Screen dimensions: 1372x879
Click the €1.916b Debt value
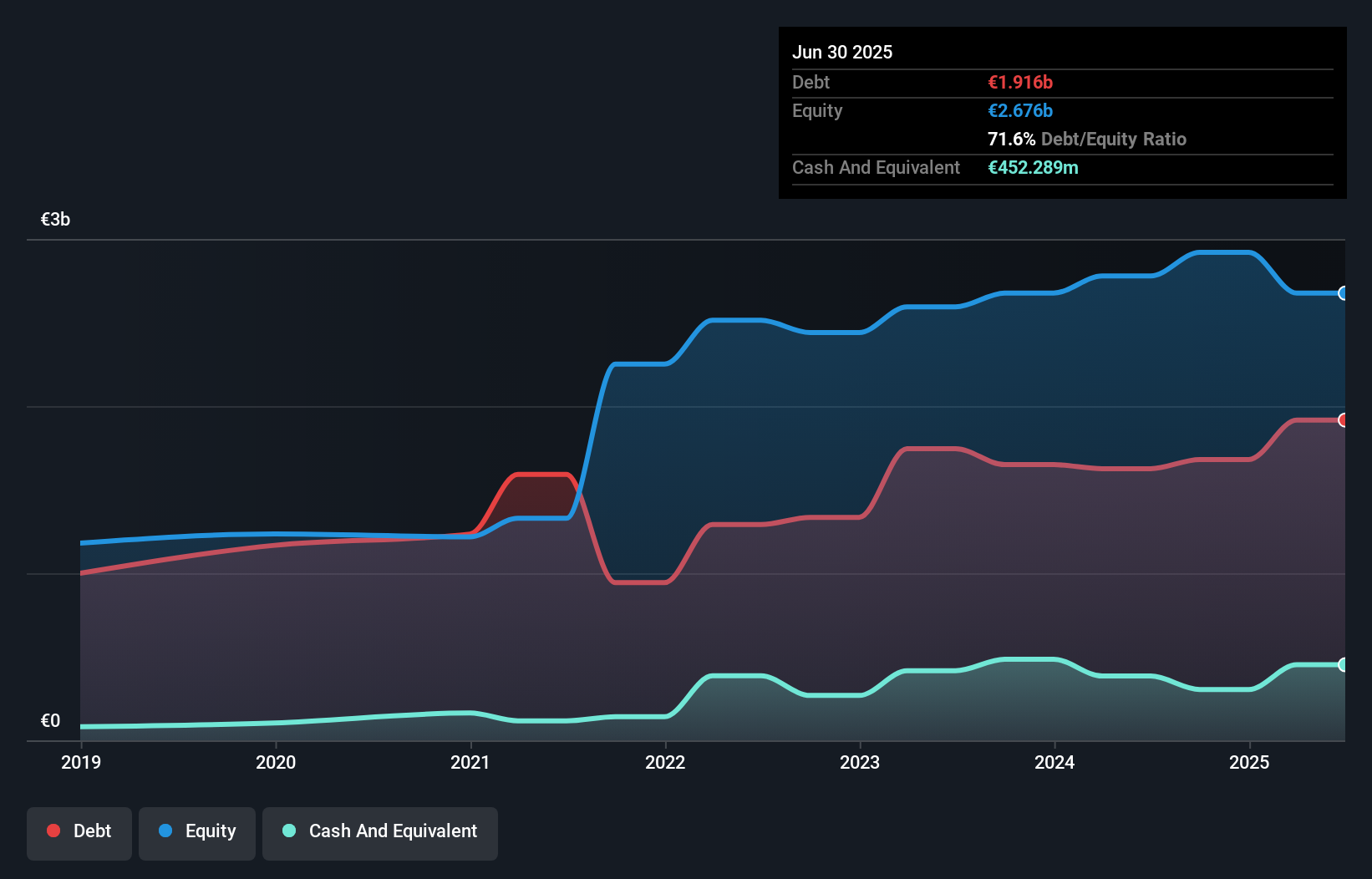pos(1020,82)
